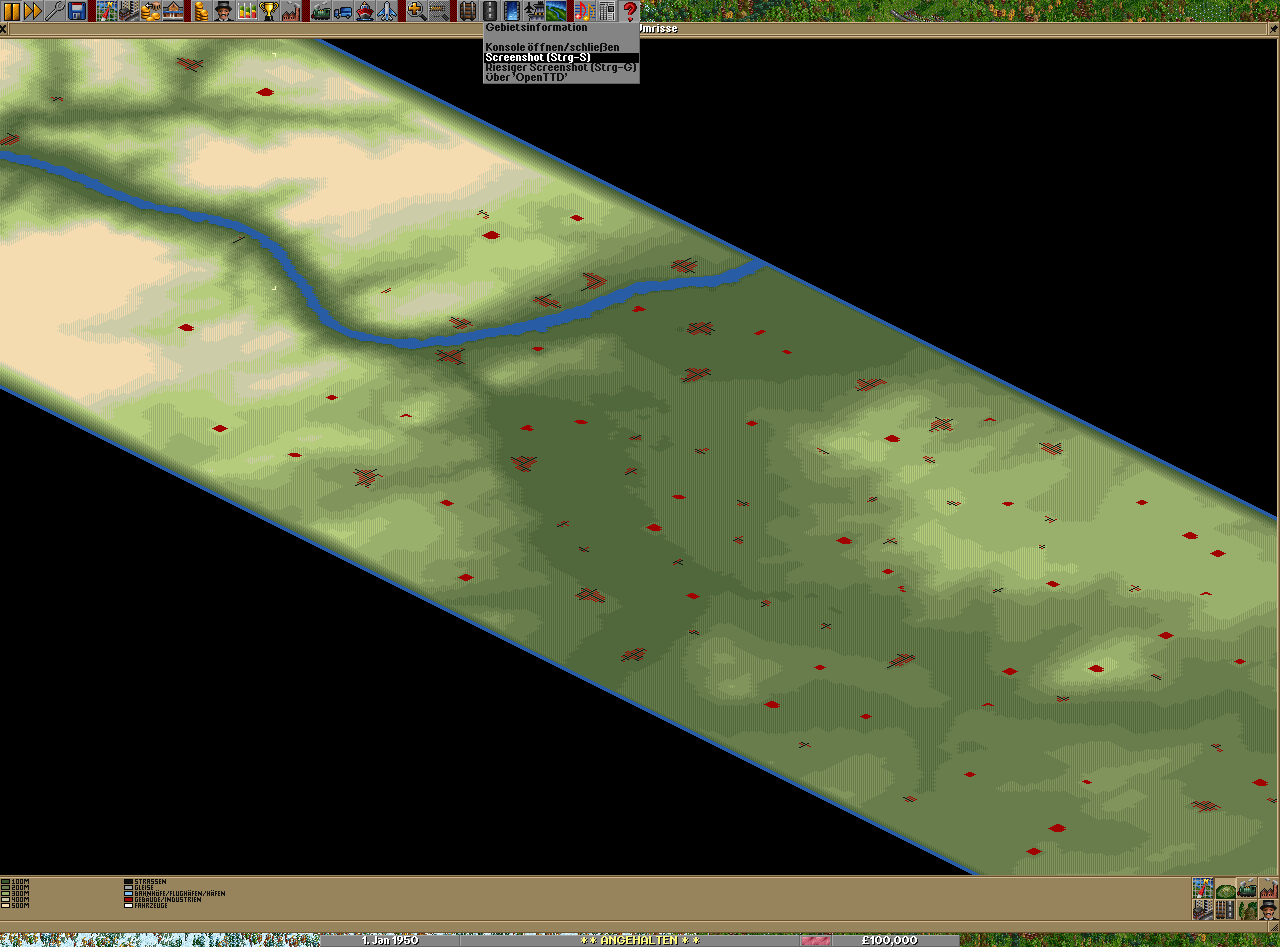Open company finances coins icon
1280x947 pixels.
(x=203, y=11)
